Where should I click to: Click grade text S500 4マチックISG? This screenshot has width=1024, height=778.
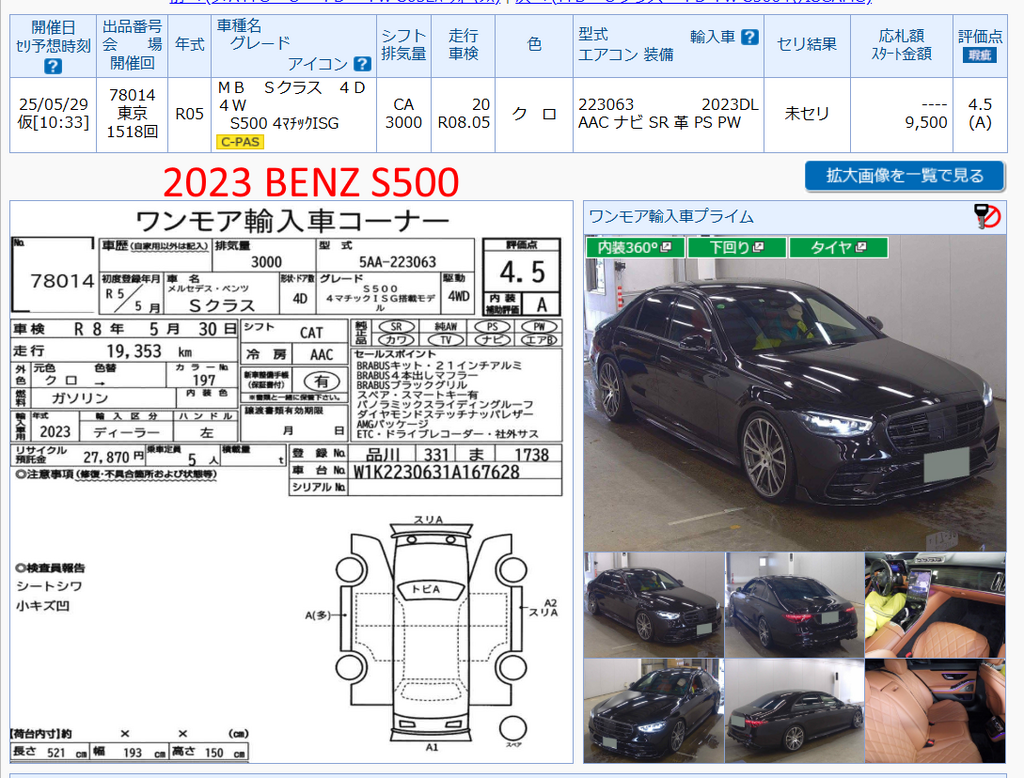pyautogui.click(x=284, y=123)
